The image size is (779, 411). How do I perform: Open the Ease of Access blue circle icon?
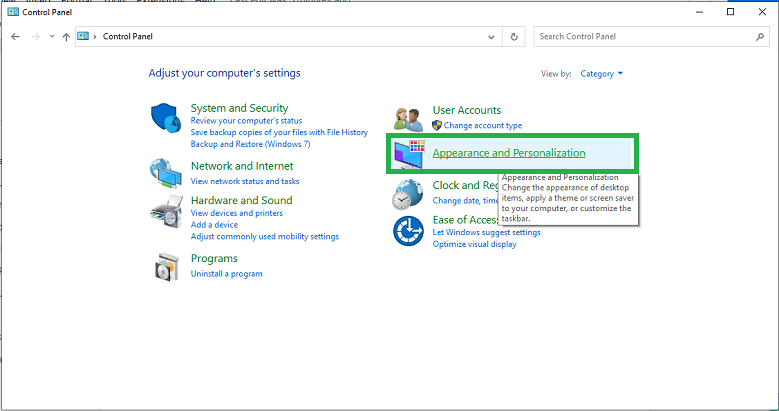(408, 231)
